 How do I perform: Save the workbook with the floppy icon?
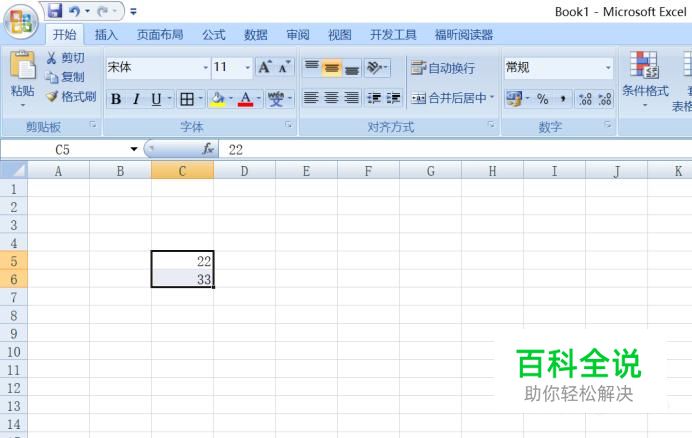coord(55,11)
